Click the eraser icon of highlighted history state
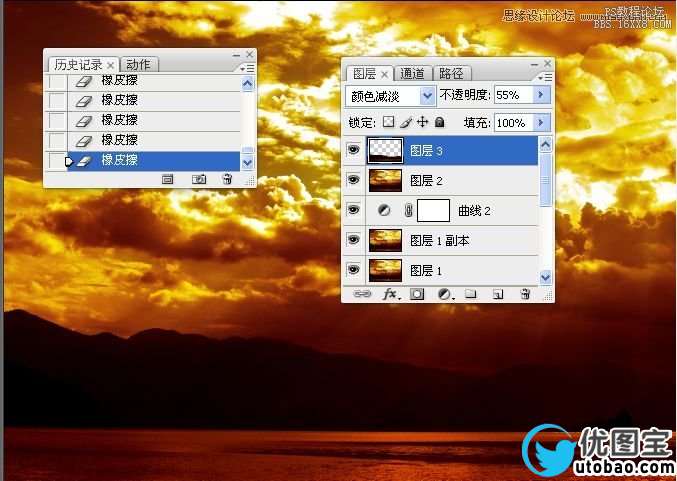The width and height of the screenshot is (677, 481). pyautogui.click(x=84, y=161)
